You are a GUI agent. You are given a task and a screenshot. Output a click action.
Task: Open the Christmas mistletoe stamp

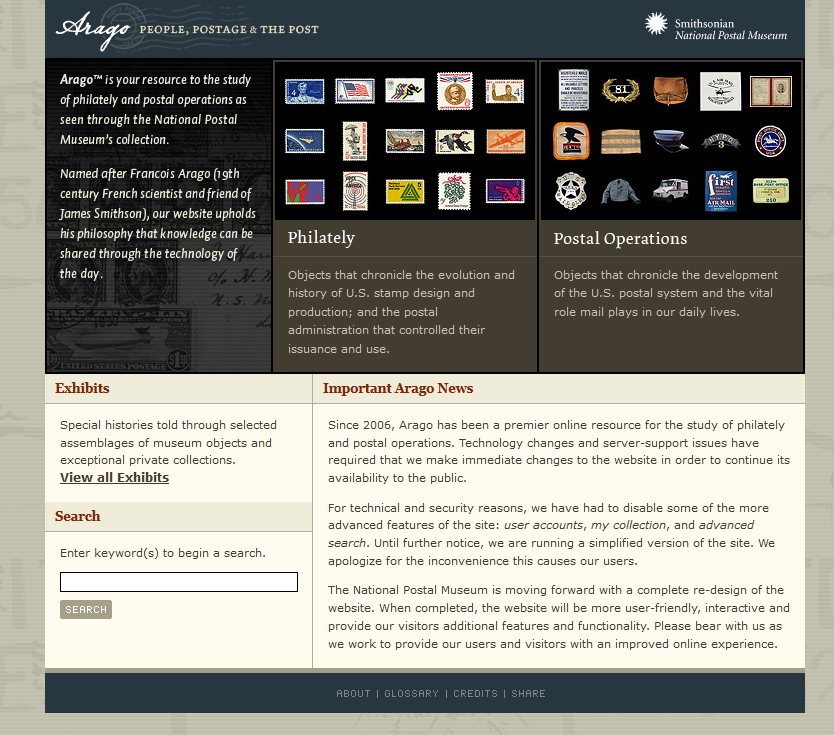[455, 191]
